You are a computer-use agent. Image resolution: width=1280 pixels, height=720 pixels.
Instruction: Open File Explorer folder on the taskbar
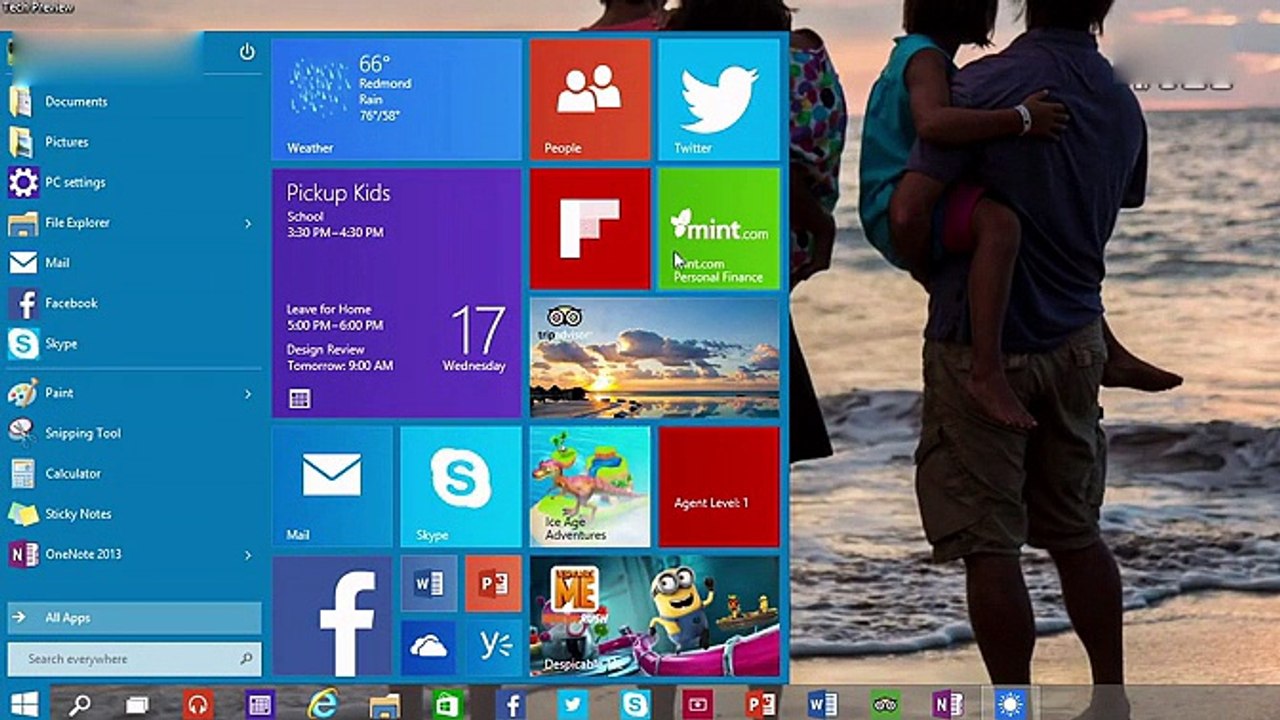[x=385, y=704]
